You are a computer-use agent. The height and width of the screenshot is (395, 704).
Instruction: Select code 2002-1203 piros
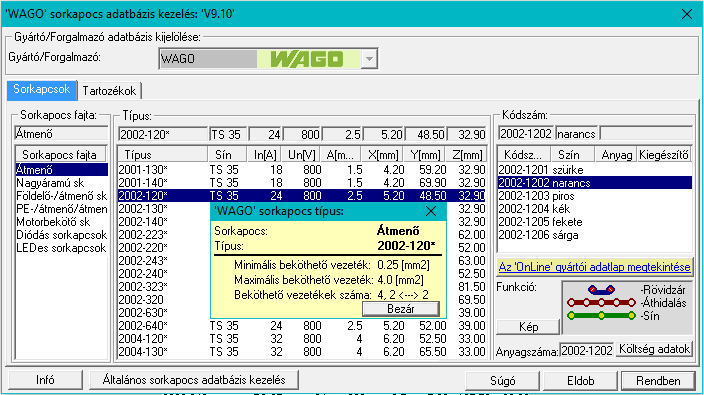point(595,196)
